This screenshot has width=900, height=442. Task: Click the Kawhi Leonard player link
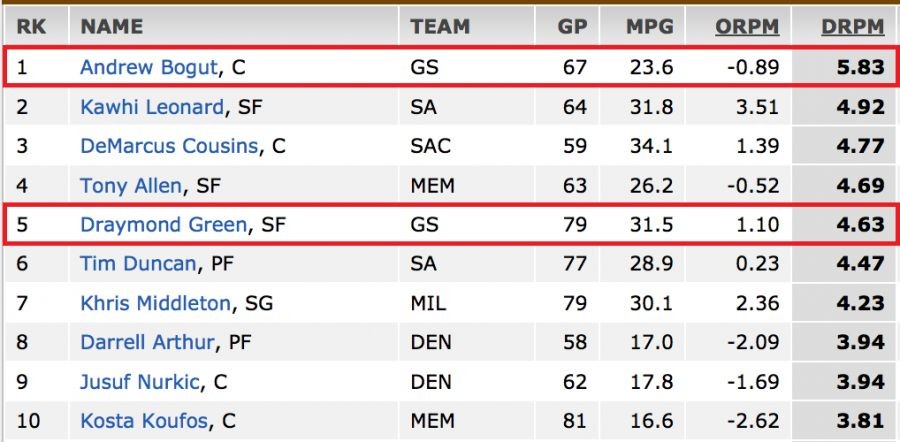coord(152,107)
